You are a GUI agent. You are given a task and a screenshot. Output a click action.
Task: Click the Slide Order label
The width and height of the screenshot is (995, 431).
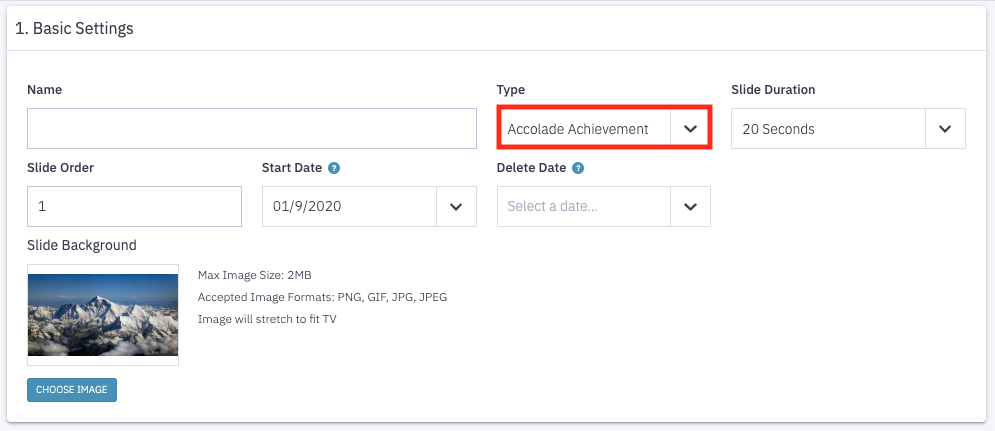click(x=60, y=168)
